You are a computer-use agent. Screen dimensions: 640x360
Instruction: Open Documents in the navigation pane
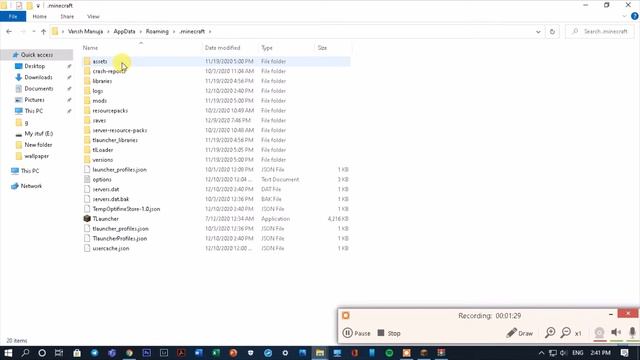pos(38,89)
